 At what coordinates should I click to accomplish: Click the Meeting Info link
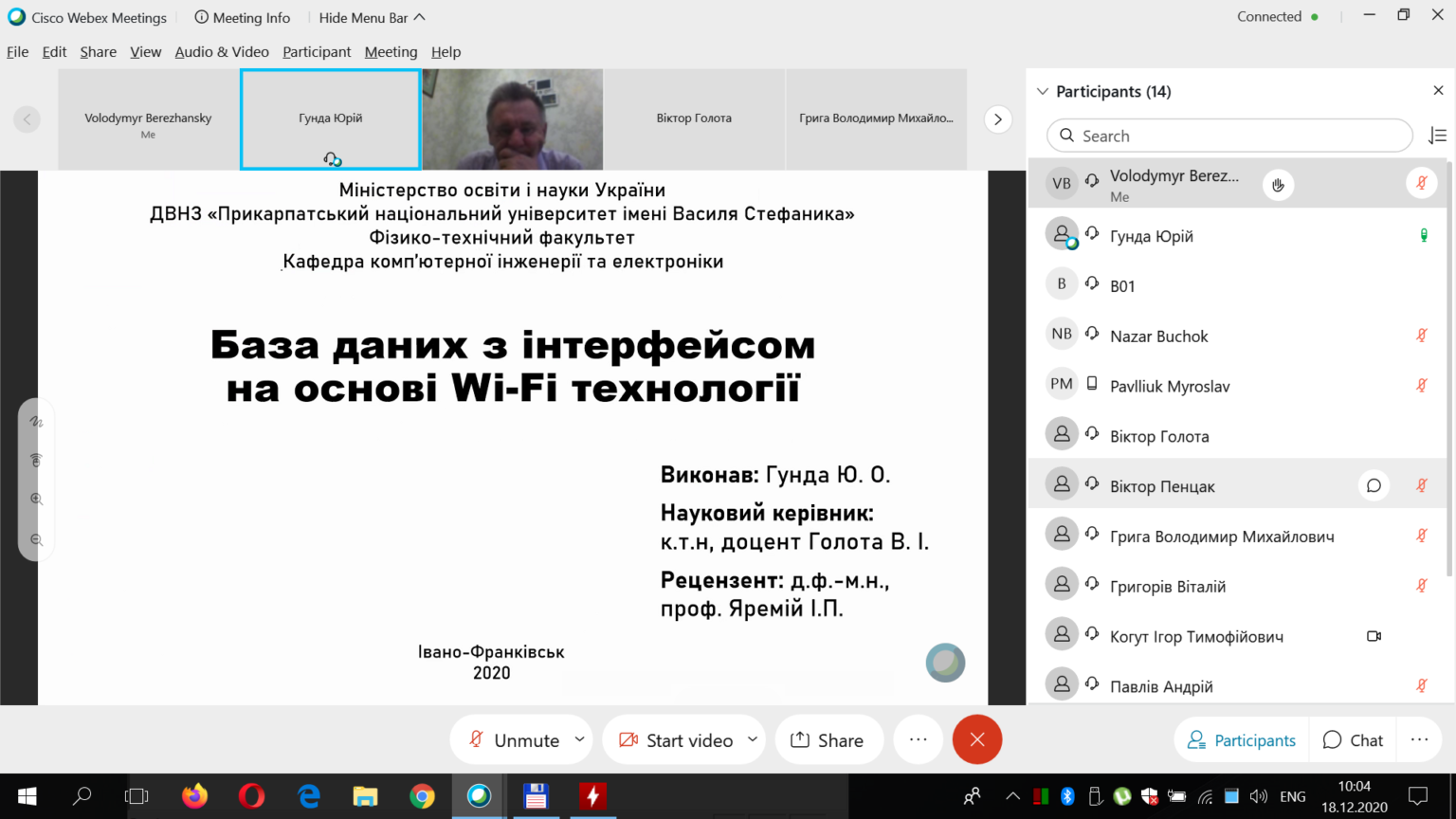[x=242, y=18]
